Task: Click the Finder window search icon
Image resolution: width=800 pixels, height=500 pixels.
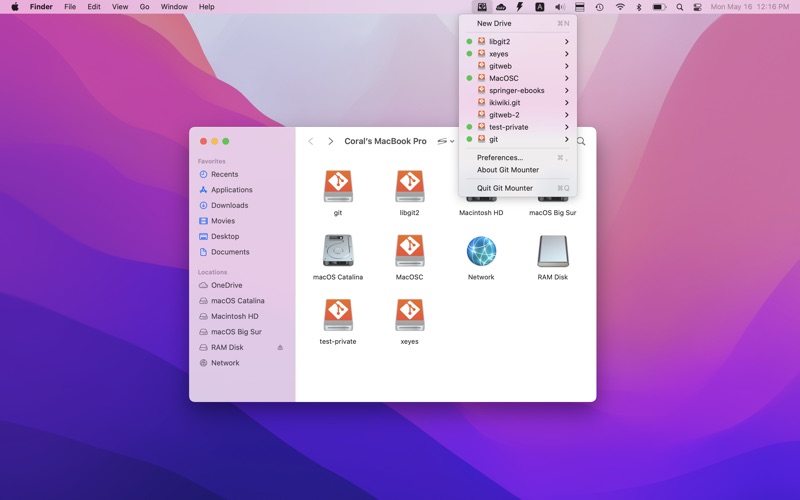Action: [581, 141]
